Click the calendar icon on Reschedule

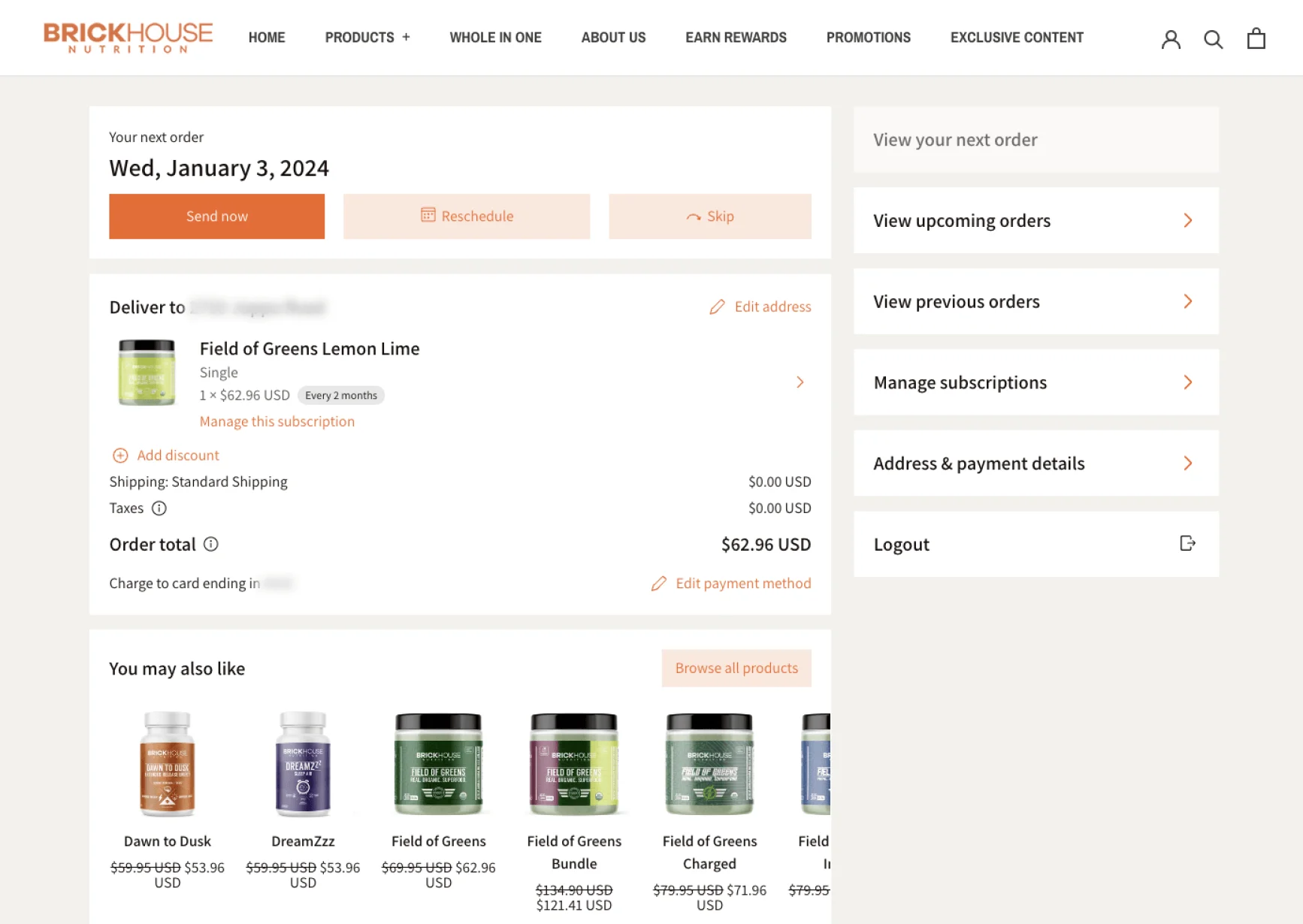[428, 216]
